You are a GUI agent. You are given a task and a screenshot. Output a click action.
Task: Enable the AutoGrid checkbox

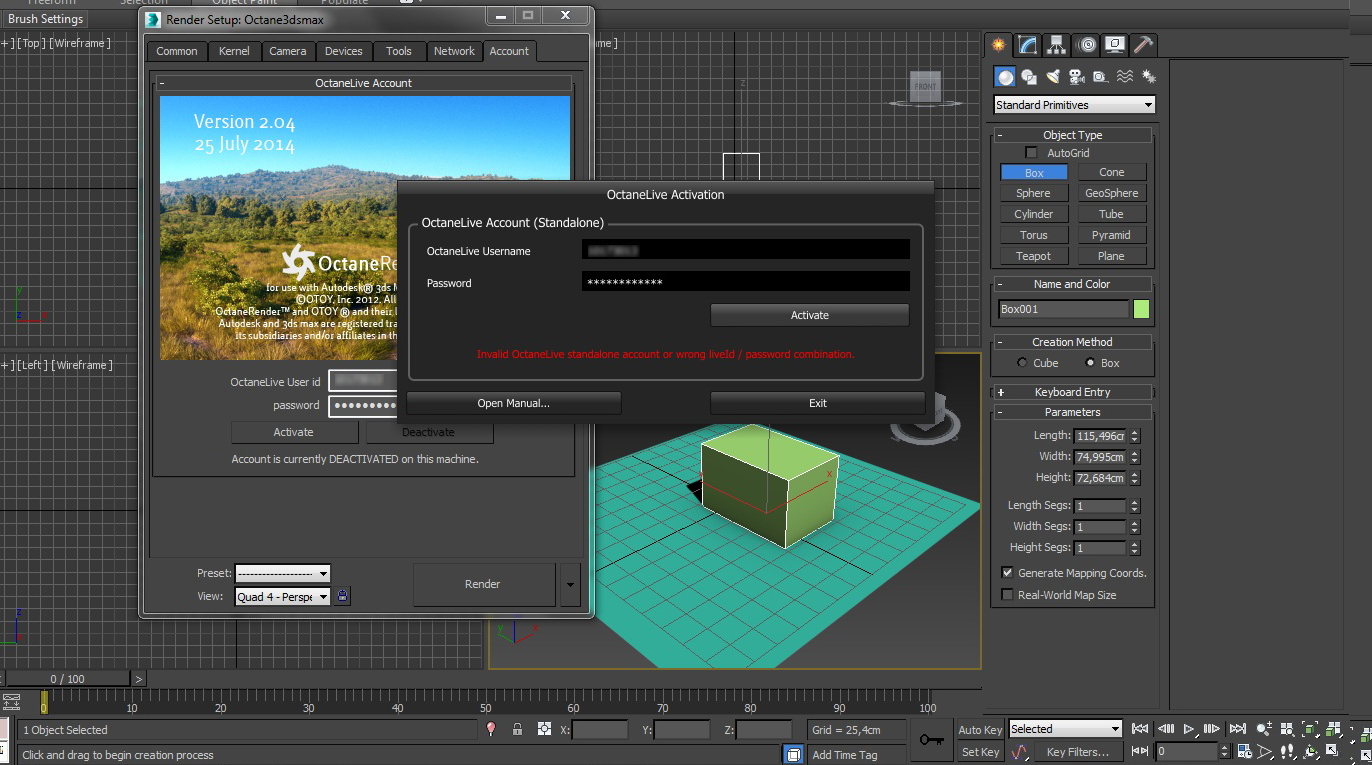(x=1032, y=153)
